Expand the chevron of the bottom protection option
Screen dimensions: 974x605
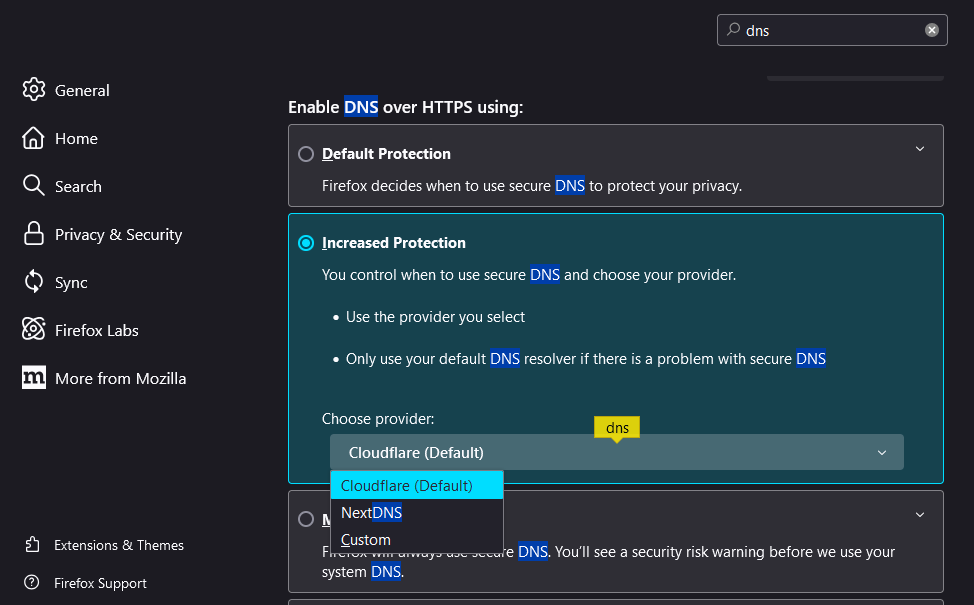coord(920,514)
